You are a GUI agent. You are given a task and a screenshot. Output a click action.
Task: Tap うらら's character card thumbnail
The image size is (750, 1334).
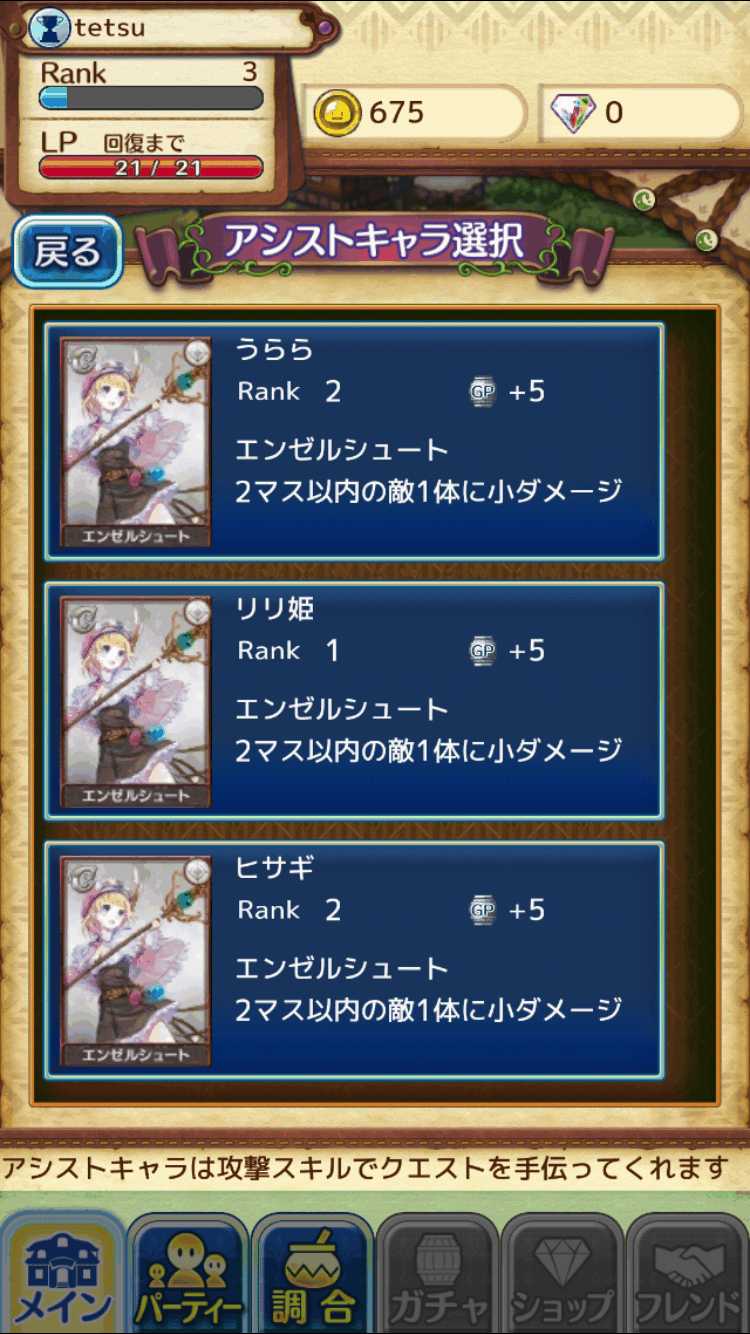pyautogui.click(x=135, y=442)
